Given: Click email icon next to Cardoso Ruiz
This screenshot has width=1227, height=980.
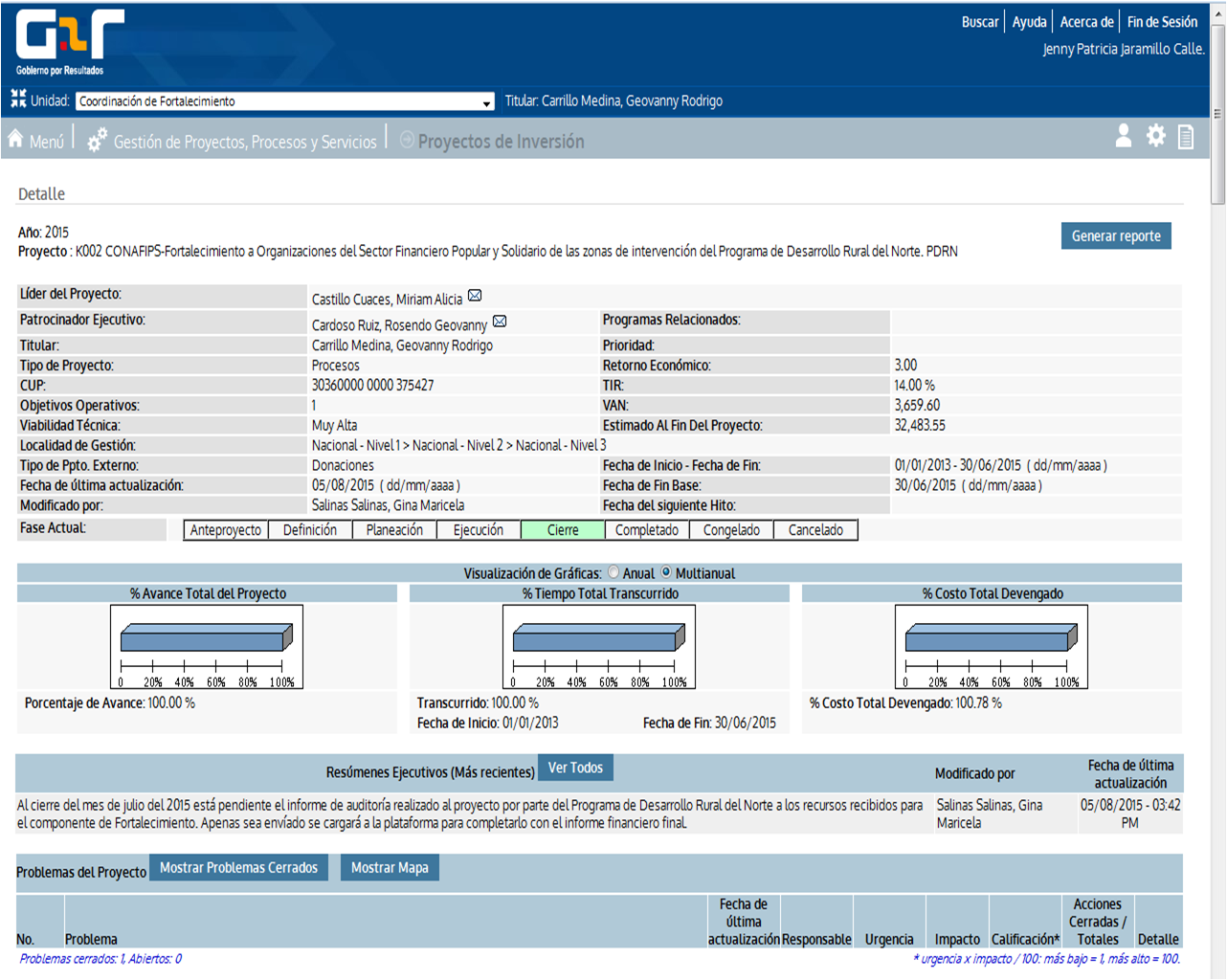Looking at the screenshot, I should [500, 322].
